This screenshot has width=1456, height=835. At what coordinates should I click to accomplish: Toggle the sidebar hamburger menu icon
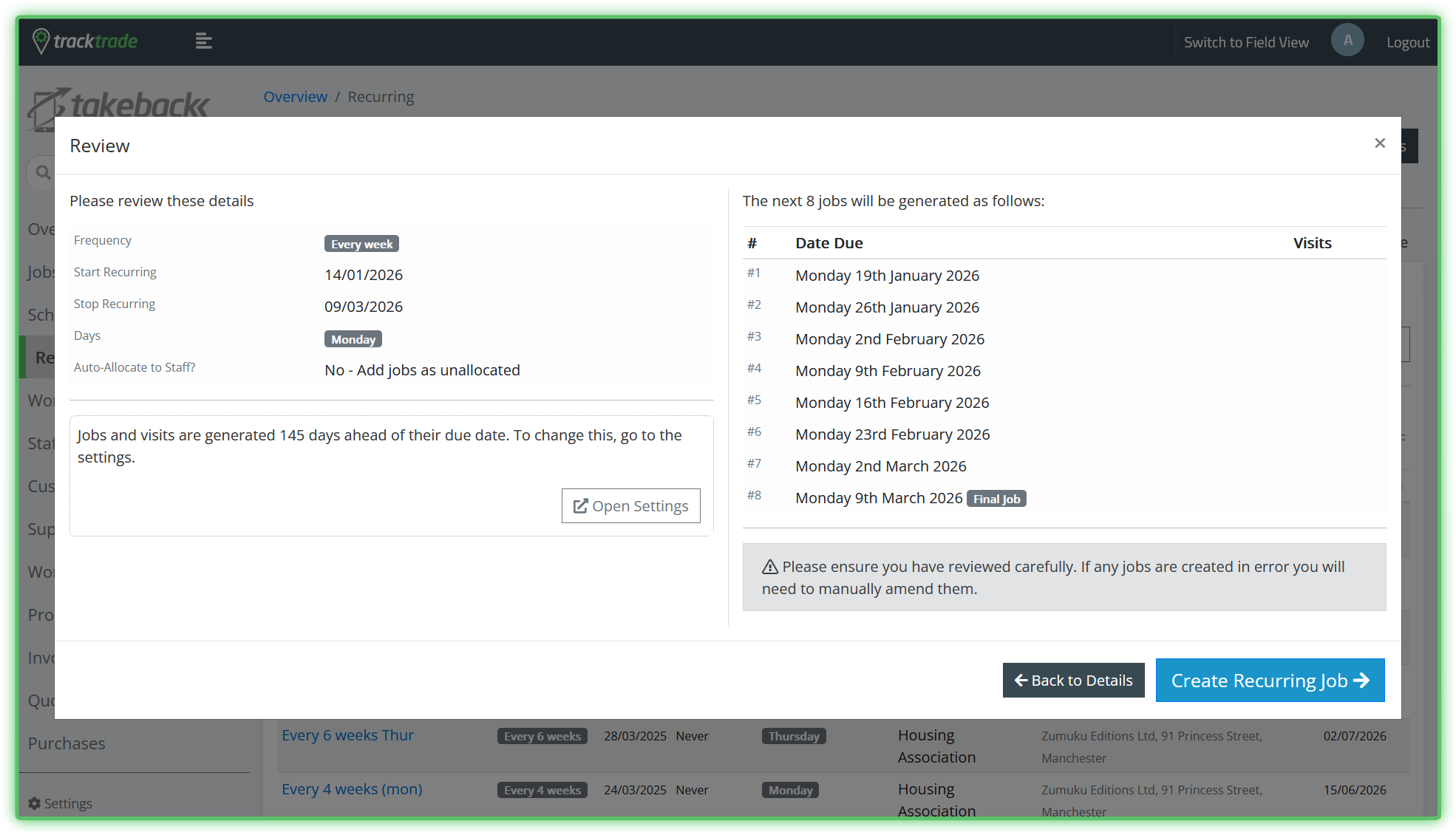[203, 41]
